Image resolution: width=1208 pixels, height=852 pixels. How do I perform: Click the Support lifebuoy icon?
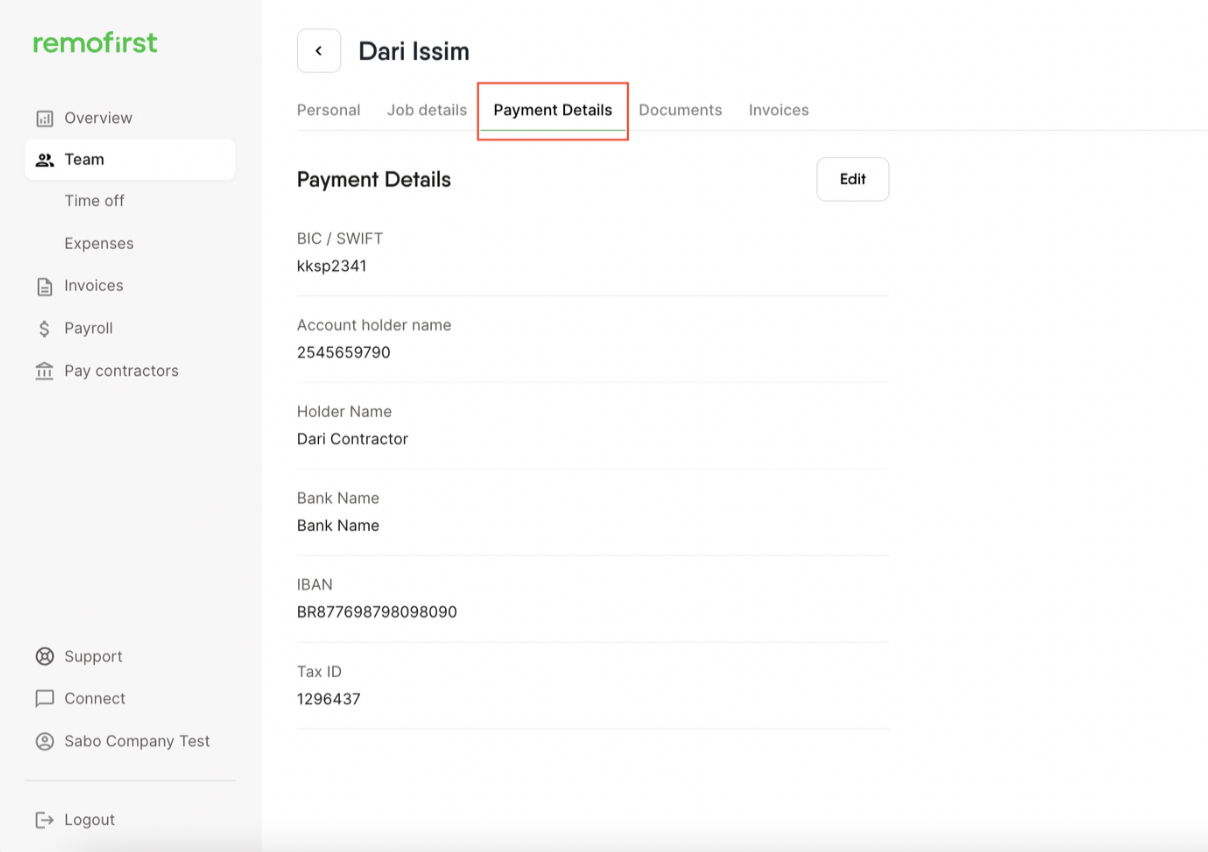(44, 657)
